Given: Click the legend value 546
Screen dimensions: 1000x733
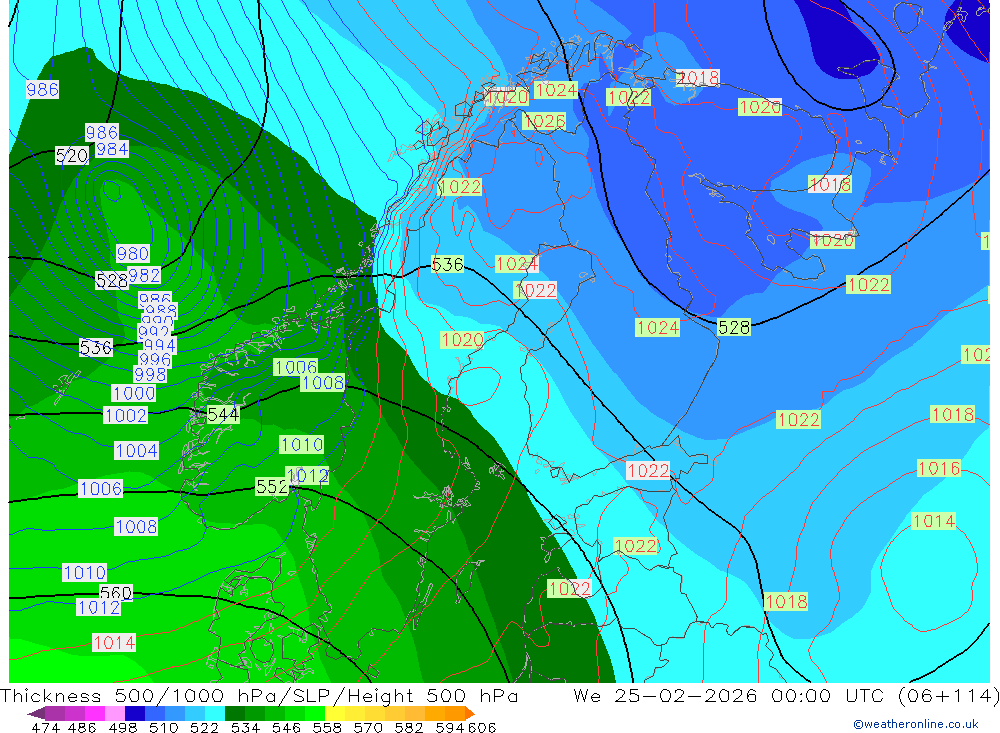Looking at the screenshot, I should (286, 727).
